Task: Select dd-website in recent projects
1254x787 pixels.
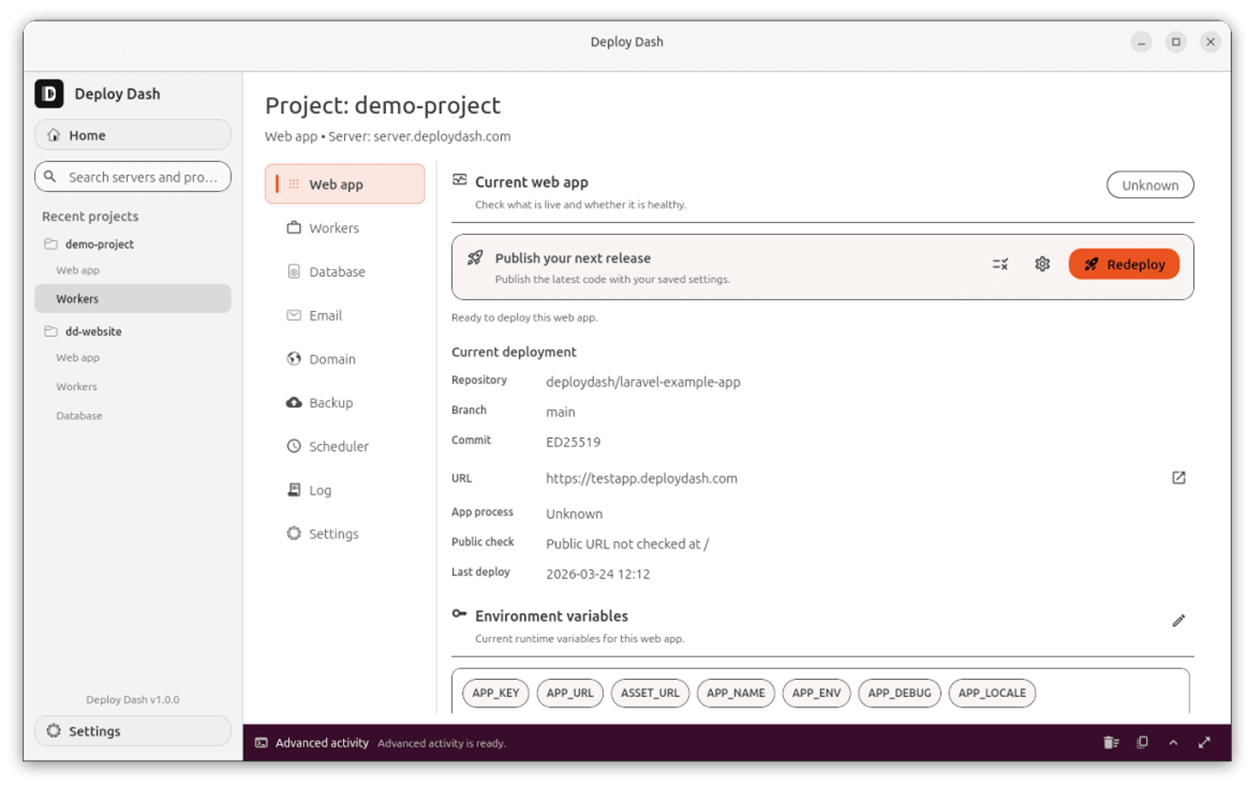Action: (133, 331)
